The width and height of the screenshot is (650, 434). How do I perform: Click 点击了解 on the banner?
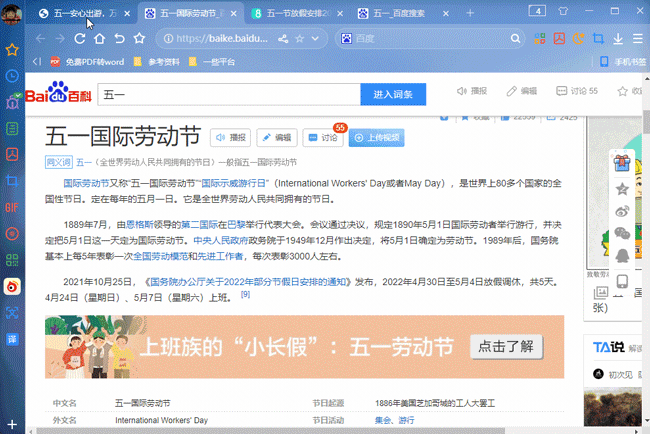tap(506, 347)
